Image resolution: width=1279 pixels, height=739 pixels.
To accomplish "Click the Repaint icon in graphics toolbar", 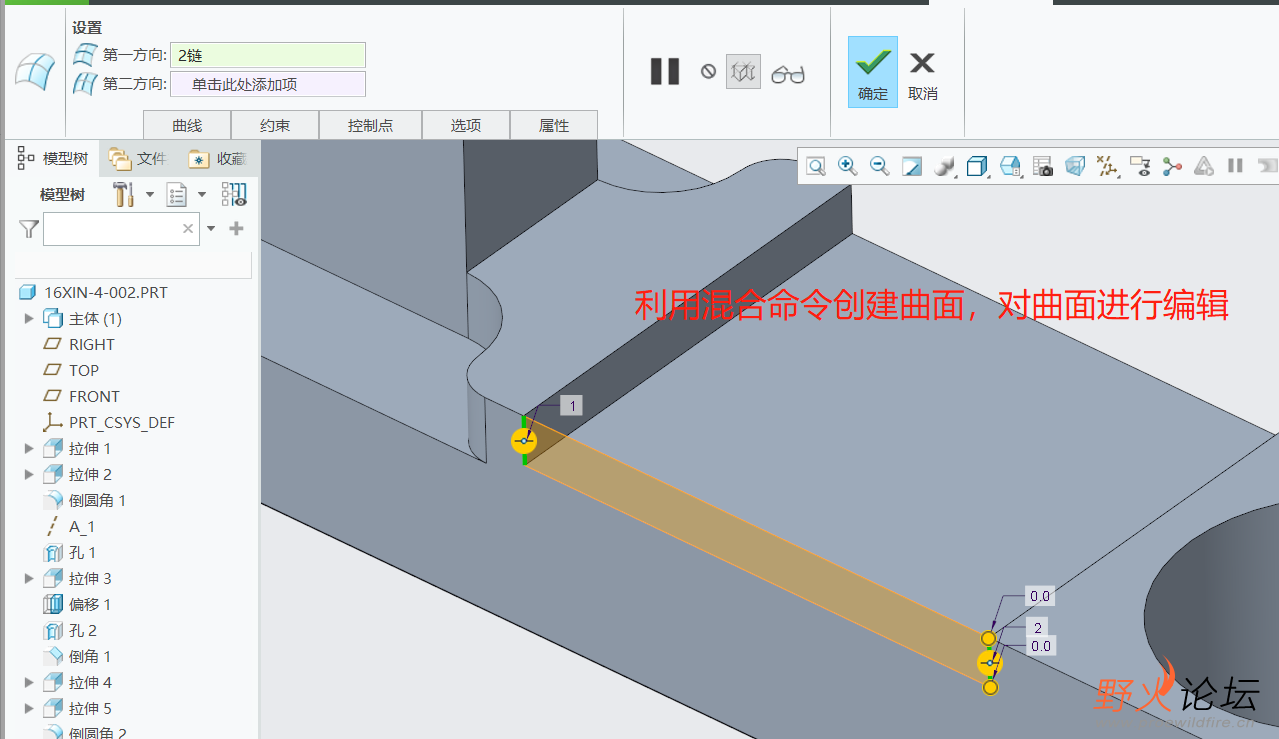I will point(912,166).
